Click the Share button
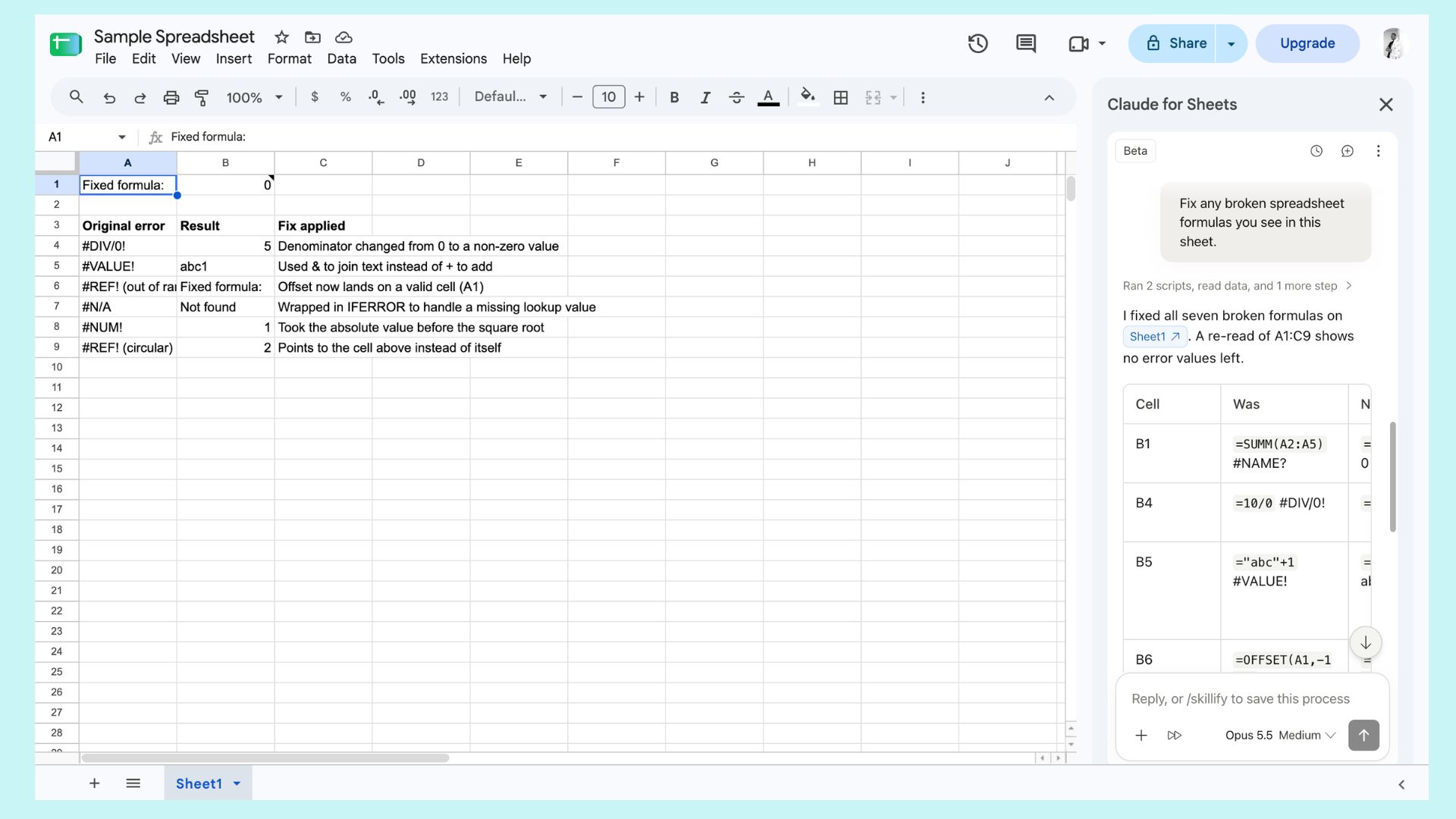This screenshot has height=819, width=1456. (x=1173, y=44)
